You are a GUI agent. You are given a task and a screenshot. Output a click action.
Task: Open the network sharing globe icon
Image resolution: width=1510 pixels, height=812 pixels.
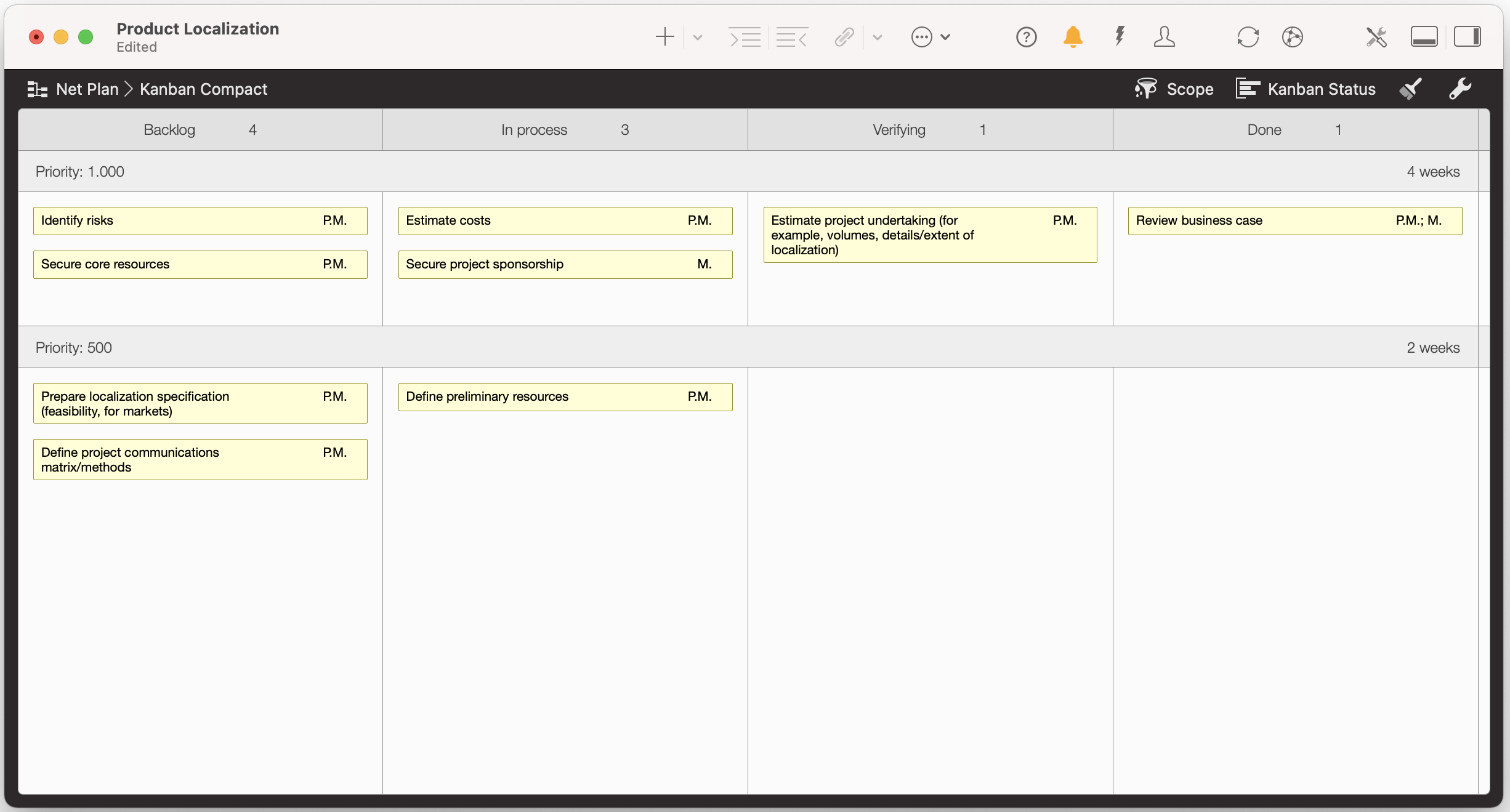coord(1293,37)
